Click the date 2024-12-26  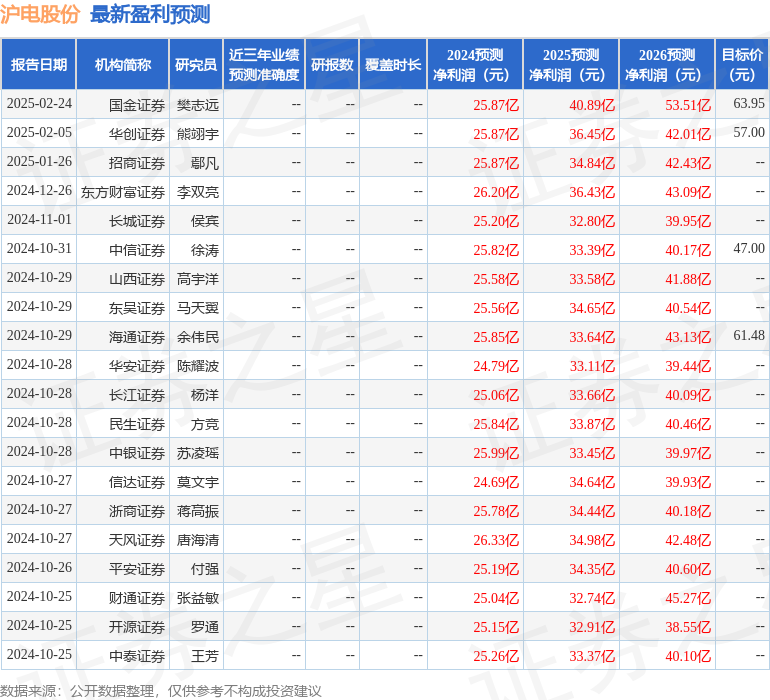click(39, 190)
